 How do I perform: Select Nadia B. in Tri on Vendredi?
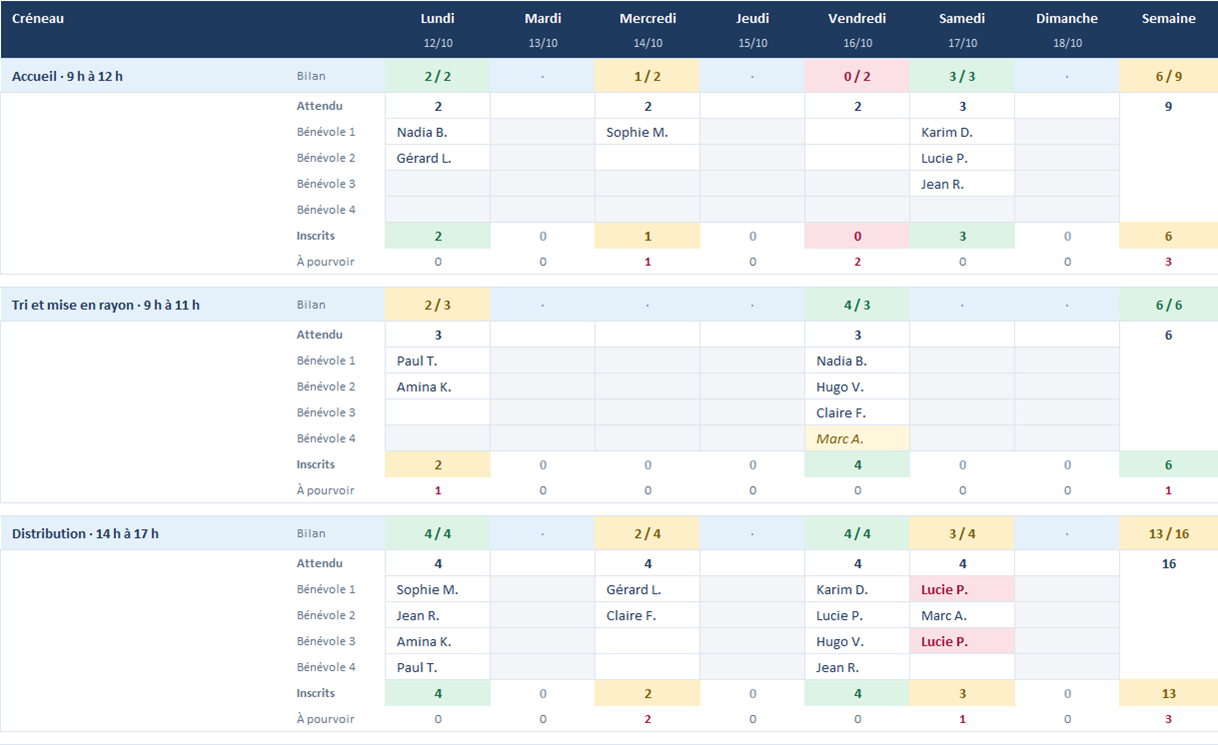(x=857, y=361)
